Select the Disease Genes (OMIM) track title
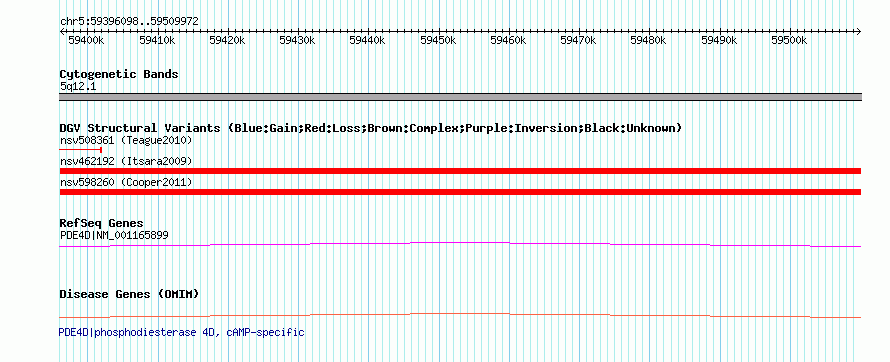This screenshot has height=362, width=890. [x=129, y=294]
